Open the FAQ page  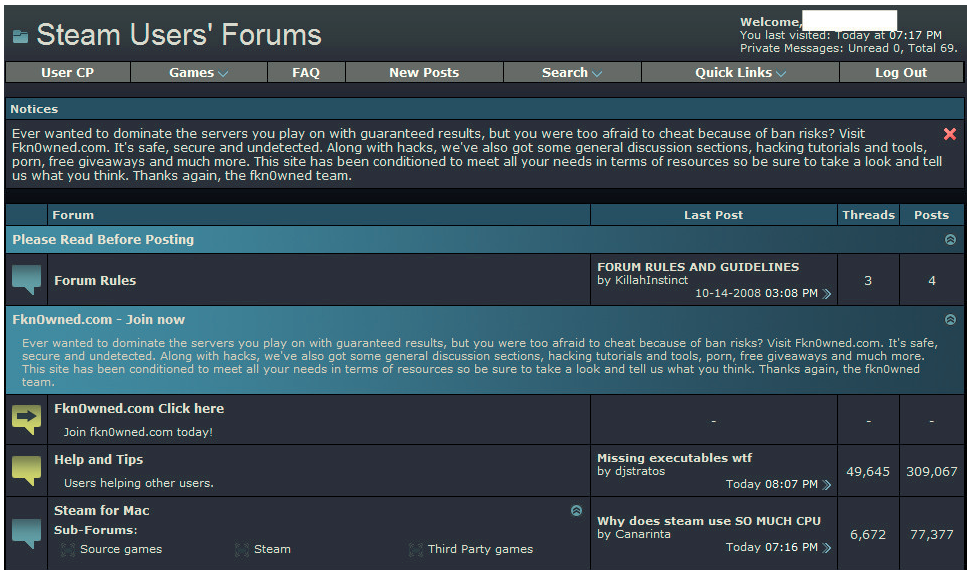[306, 72]
